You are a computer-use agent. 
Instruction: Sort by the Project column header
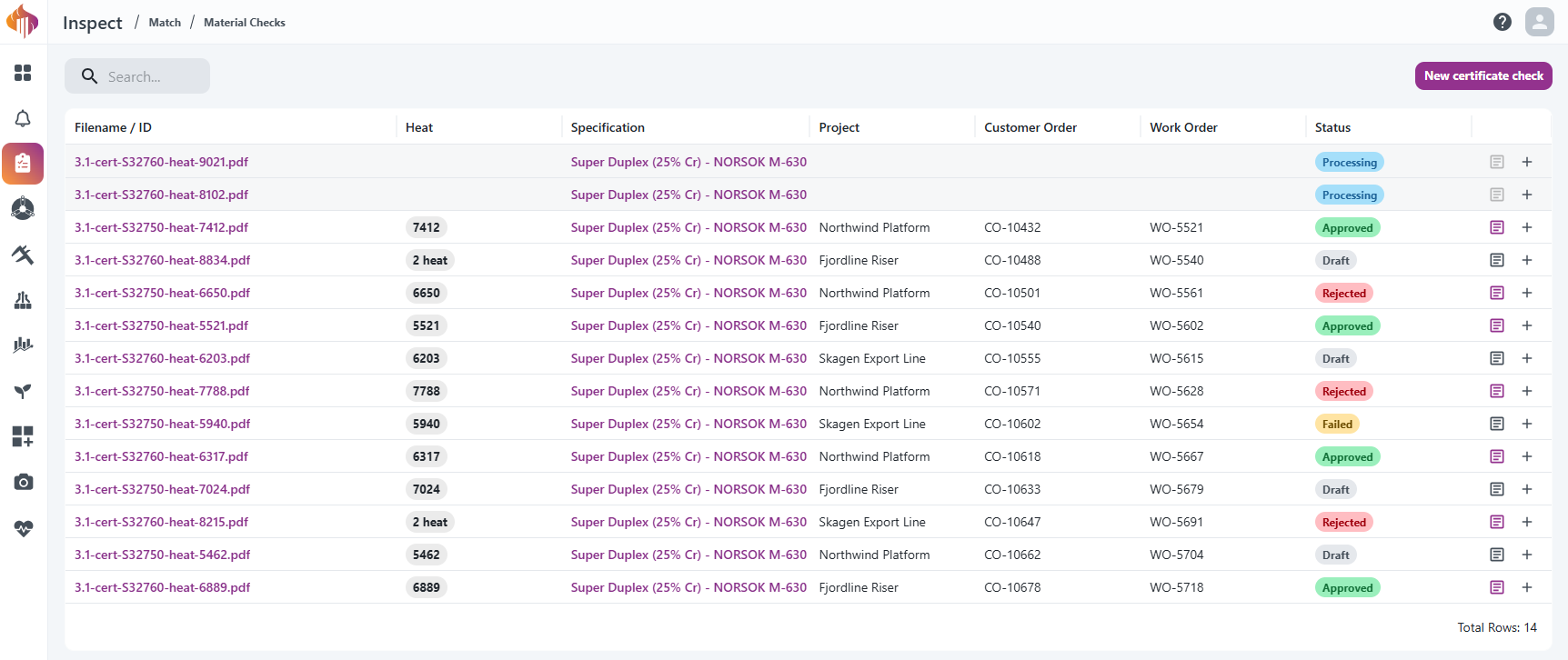tap(839, 127)
